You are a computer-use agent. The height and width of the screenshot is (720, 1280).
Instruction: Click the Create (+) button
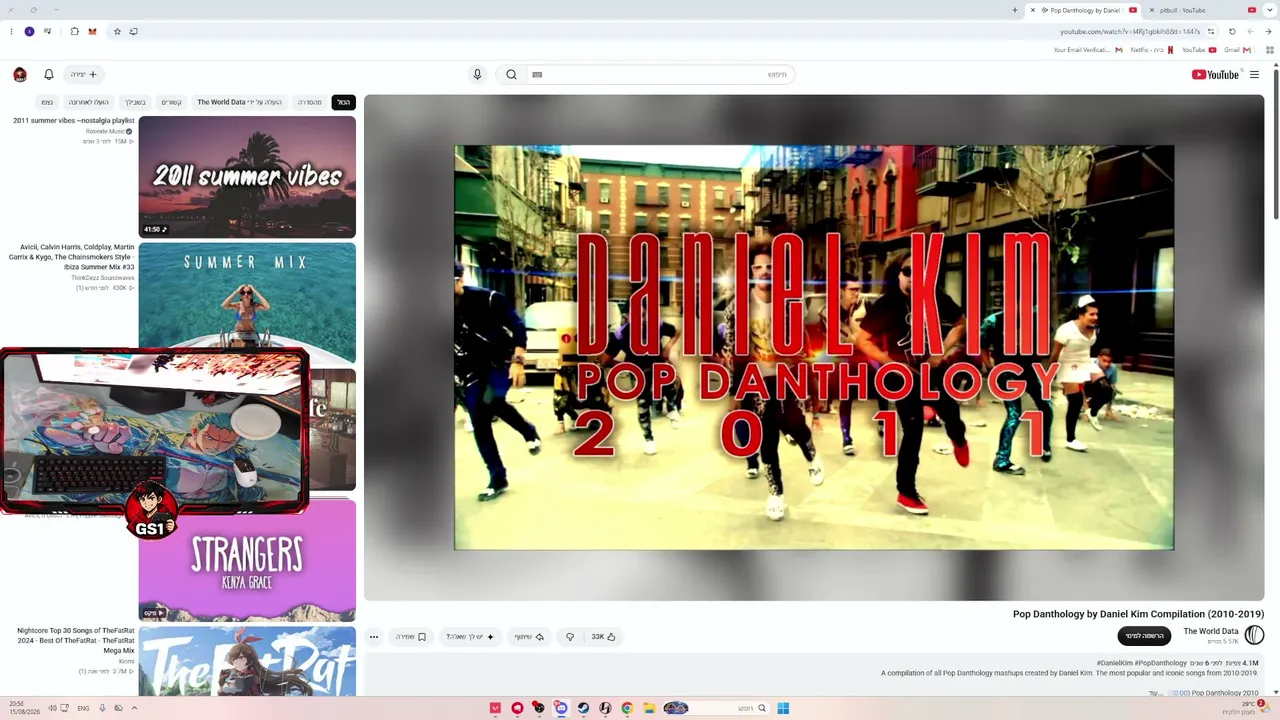tap(84, 74)
